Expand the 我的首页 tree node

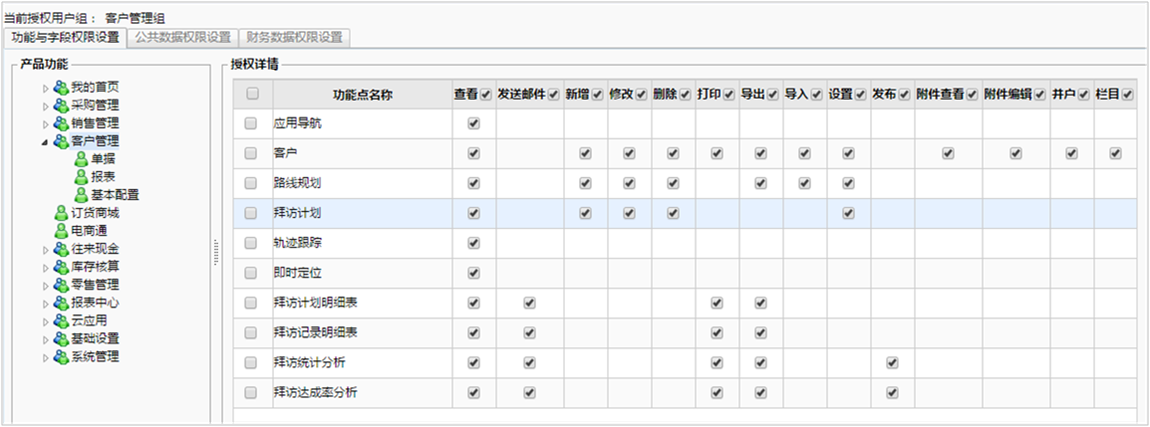click(45, 88)
